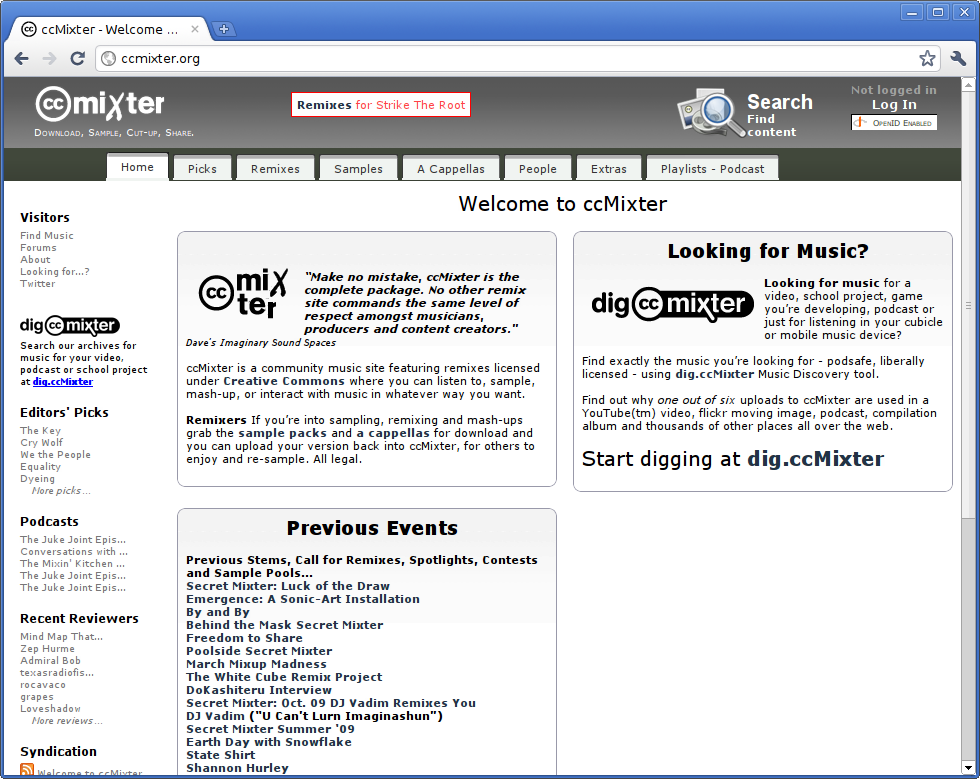980x779 pixels.
Task: Follow the dig.ccMixter sidebar link
Action: click(62, 381)
